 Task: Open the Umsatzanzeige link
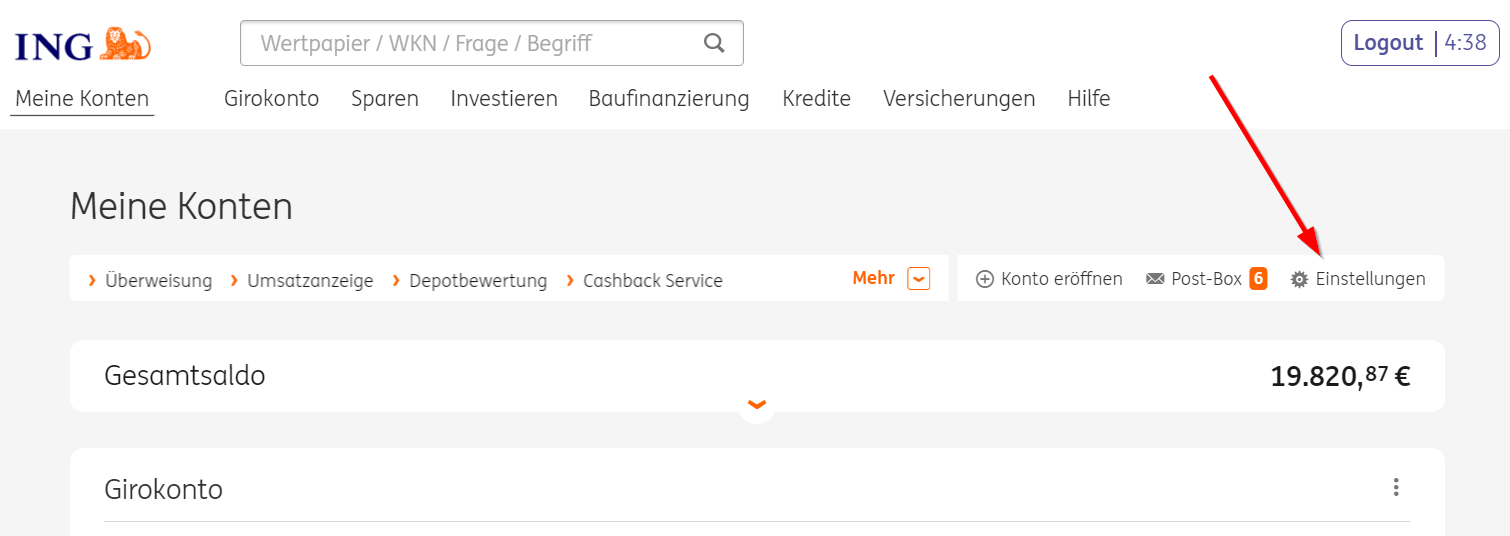tap(310, 281)
